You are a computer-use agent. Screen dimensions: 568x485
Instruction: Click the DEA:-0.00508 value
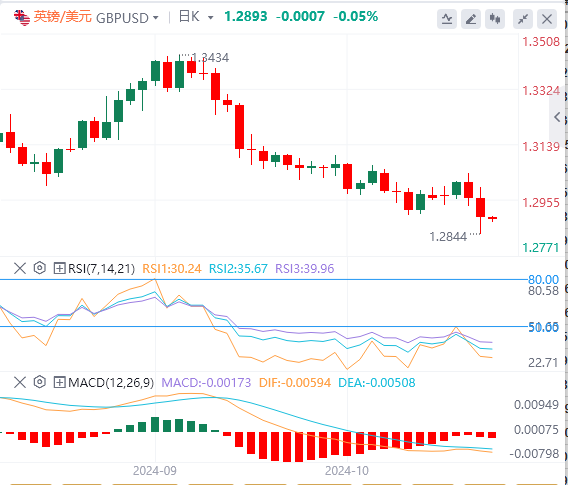(376, 382)
